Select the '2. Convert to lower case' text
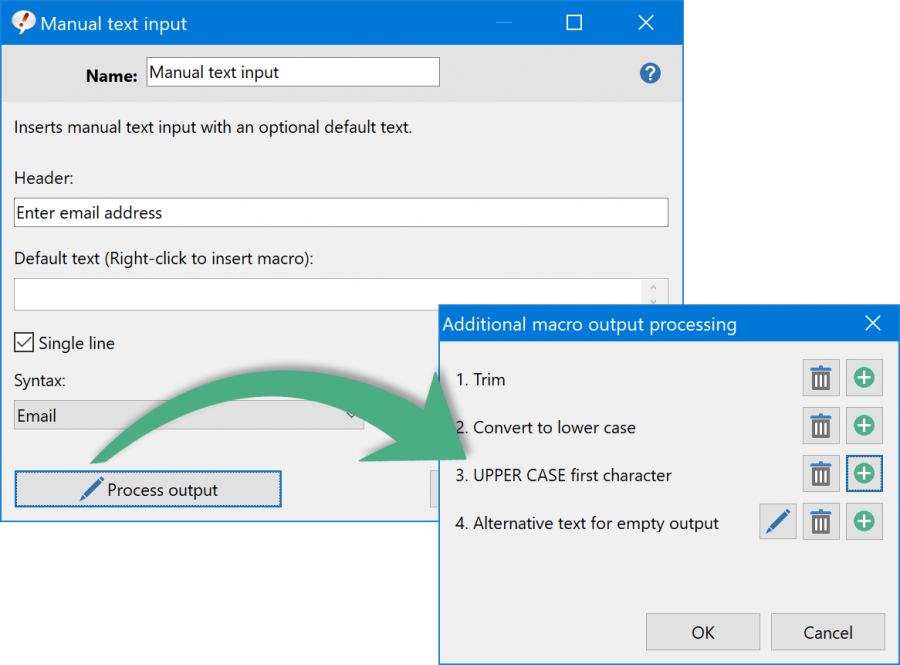The image size is (900, 665). coord(545,428)
